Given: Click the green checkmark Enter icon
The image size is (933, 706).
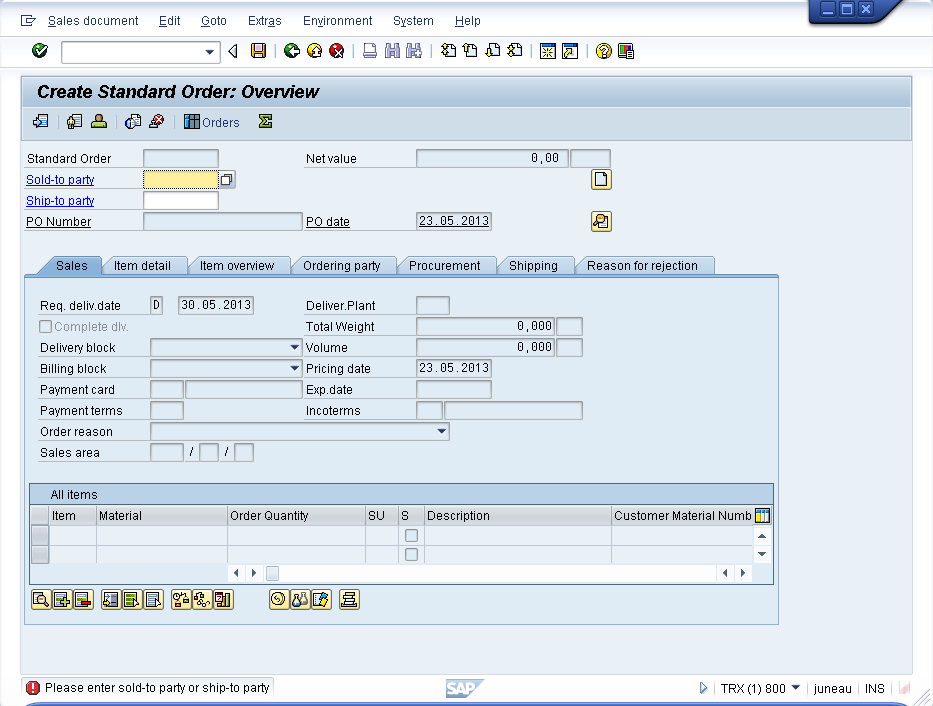Looking at the screenshot, I should tap(40, 51).
